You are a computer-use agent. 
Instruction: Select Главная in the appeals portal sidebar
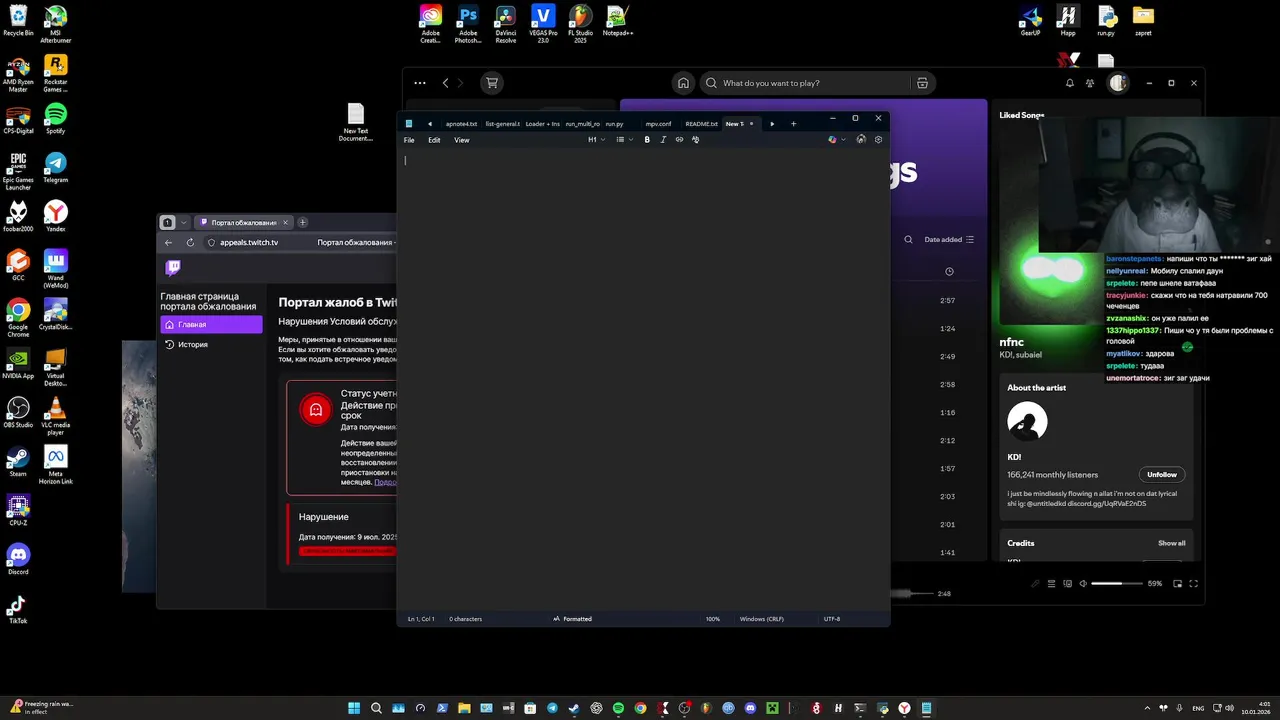pos(211,325)
